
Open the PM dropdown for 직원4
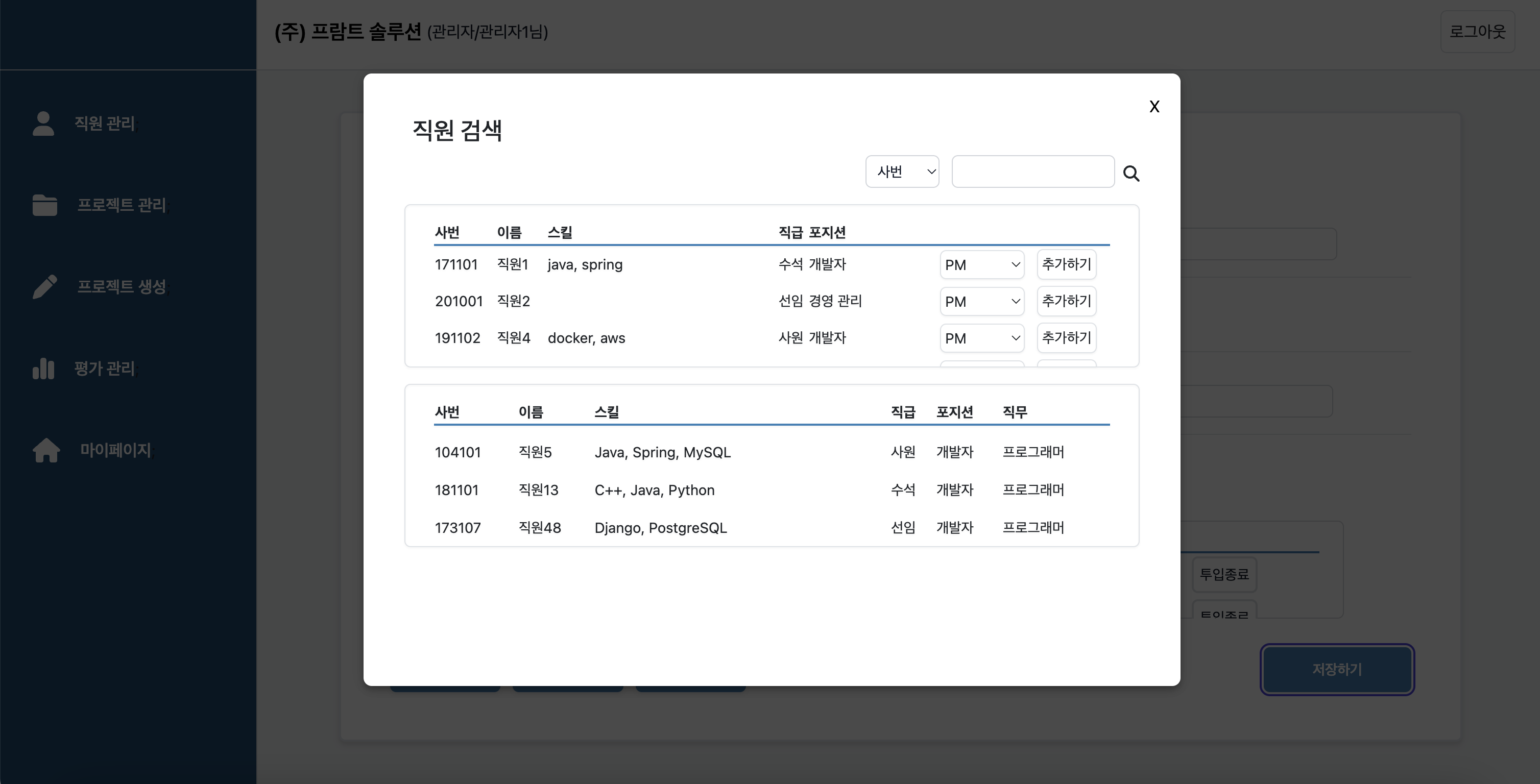[981, 337]
